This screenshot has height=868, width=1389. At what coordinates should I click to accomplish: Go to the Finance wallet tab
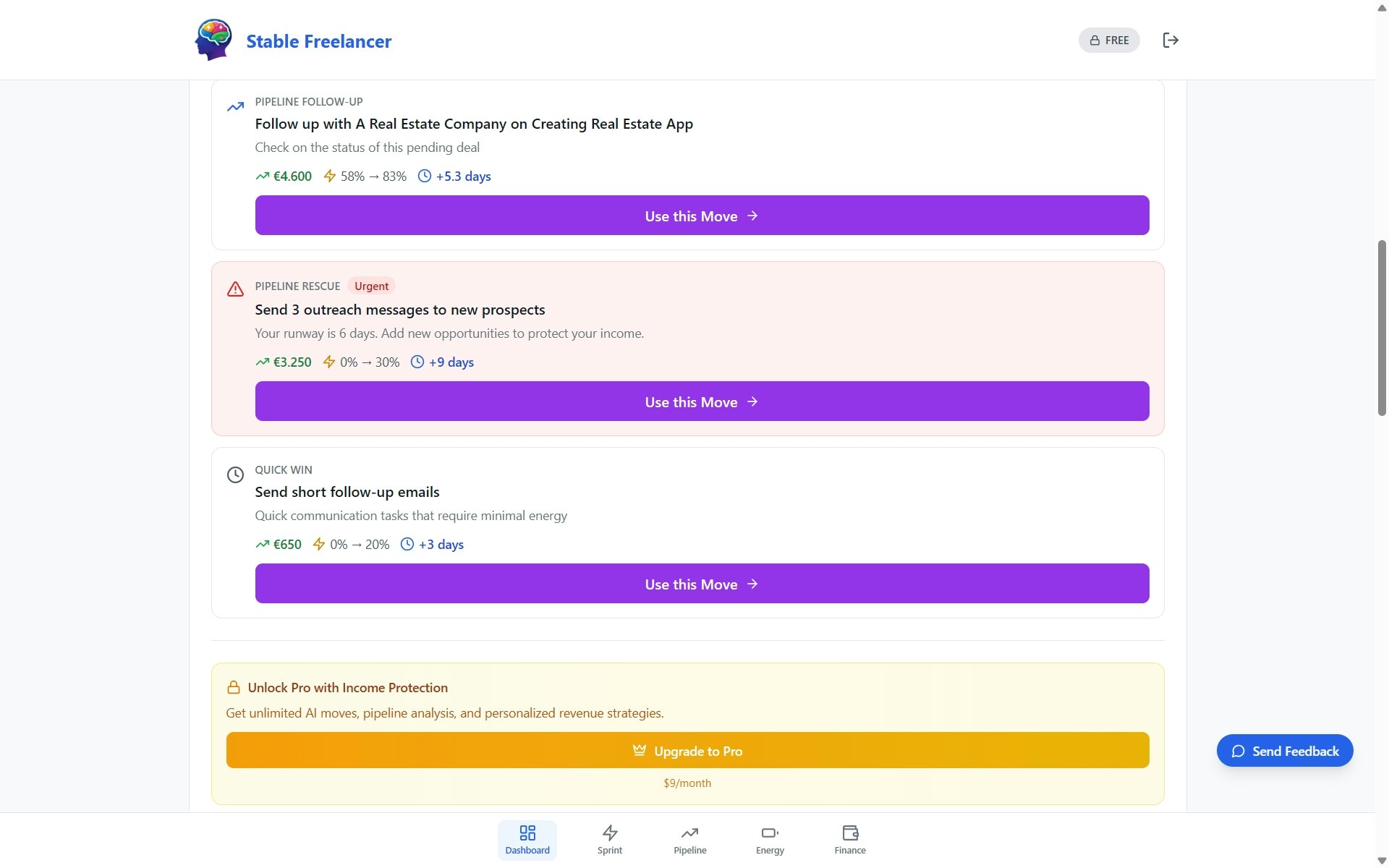849,840
